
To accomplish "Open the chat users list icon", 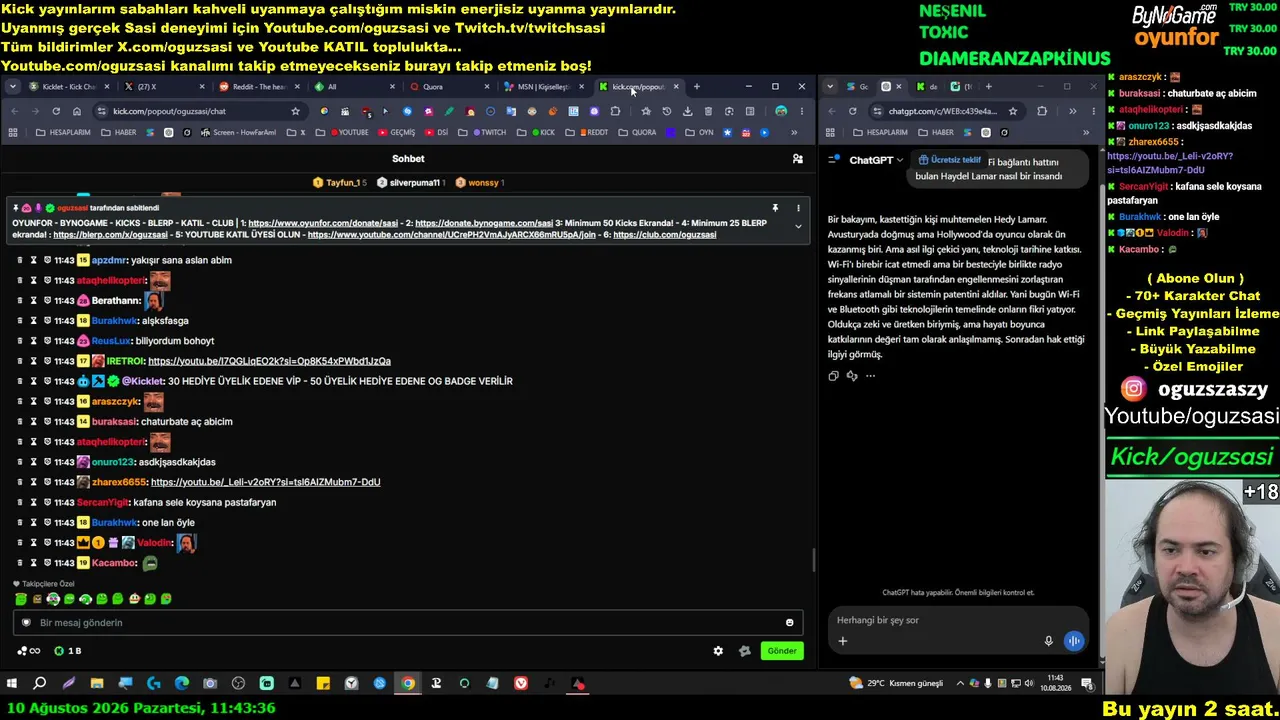I will (797, 159).
